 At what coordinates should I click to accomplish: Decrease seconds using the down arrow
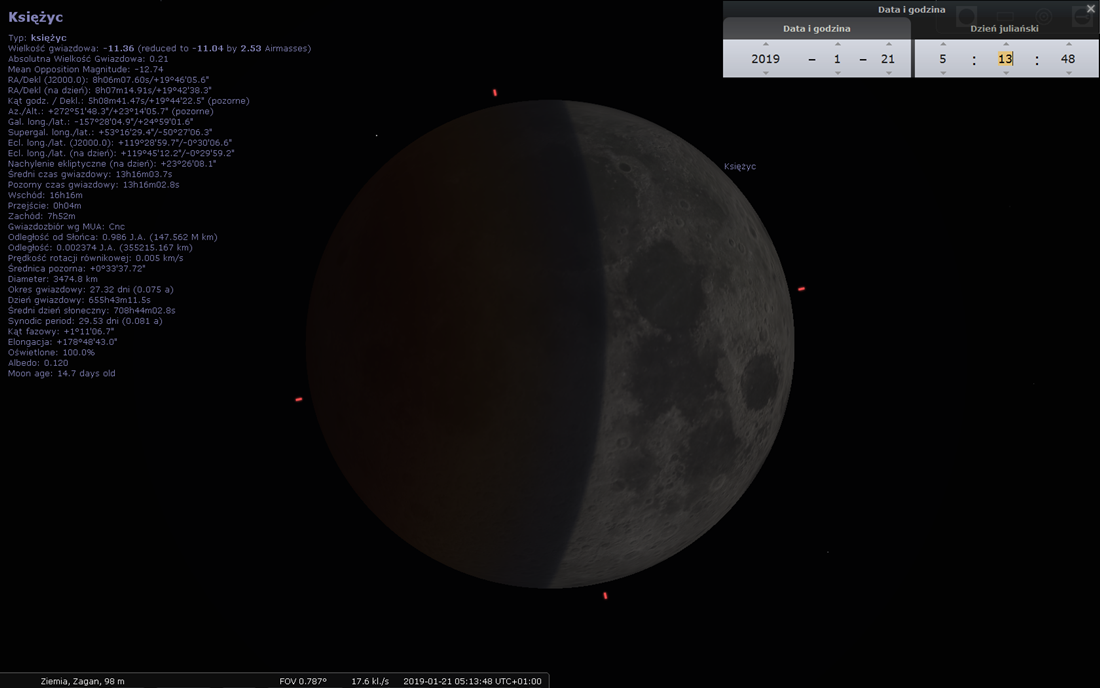[1068, 73]
